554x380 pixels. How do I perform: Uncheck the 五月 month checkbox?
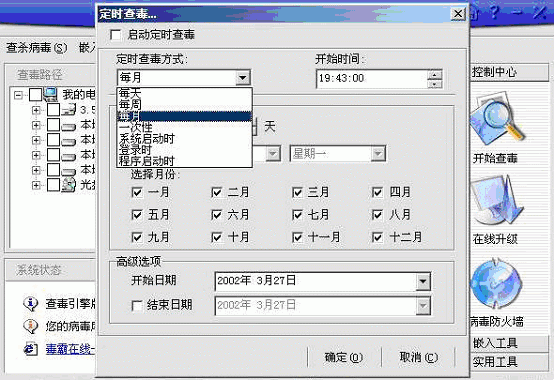tap(136, 215)
